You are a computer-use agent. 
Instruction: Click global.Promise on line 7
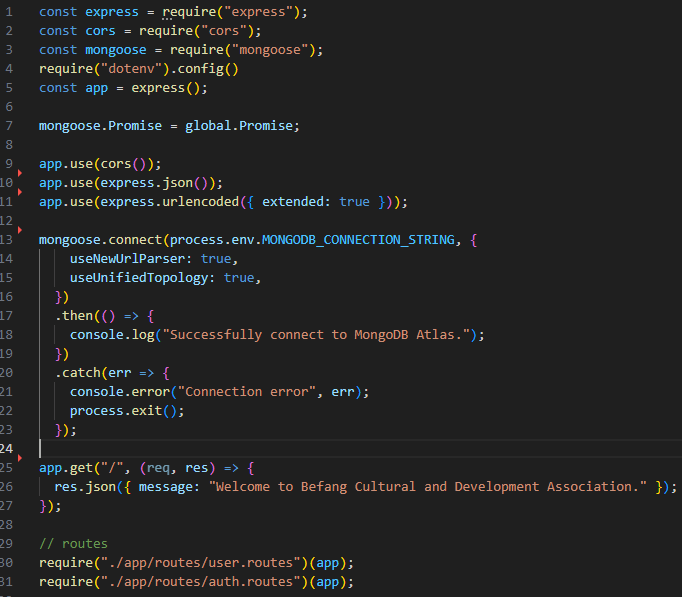[239, 126]
